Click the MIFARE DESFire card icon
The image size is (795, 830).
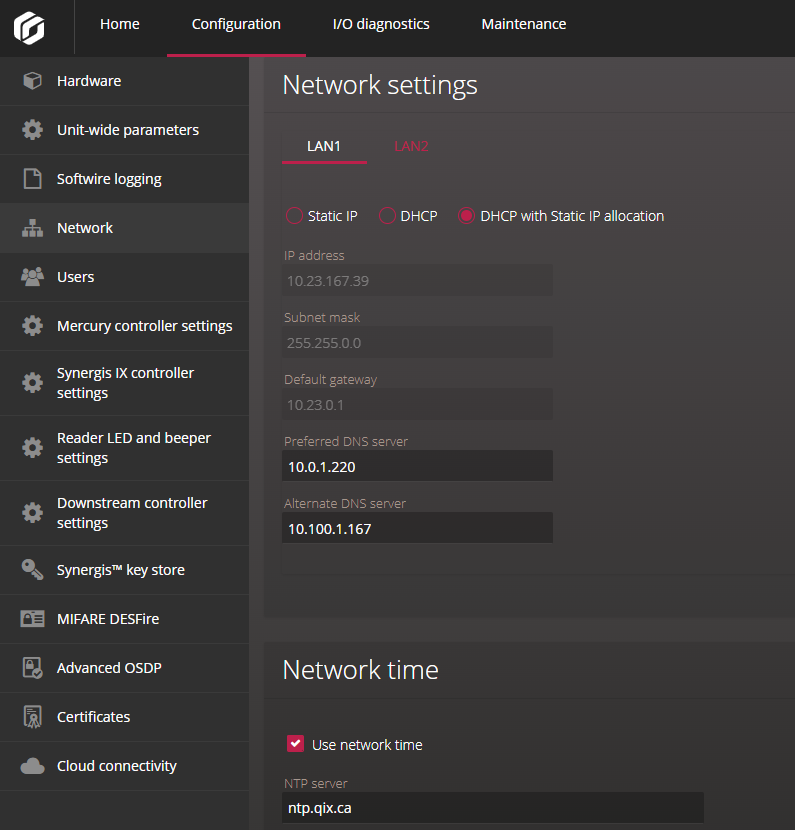pos(33,619)
